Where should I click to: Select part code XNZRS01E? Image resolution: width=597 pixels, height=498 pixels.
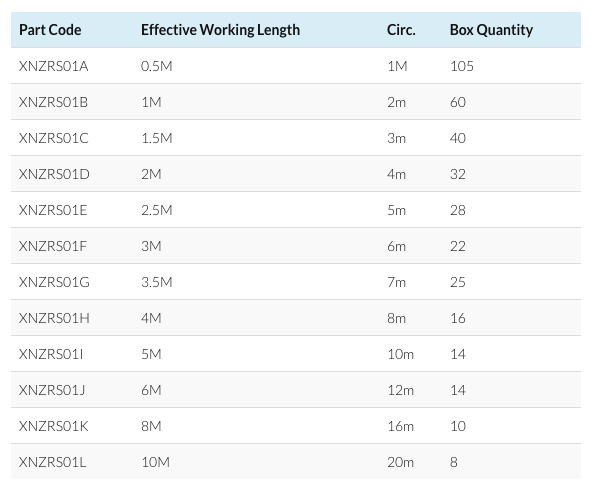click(x=53, y=210)
